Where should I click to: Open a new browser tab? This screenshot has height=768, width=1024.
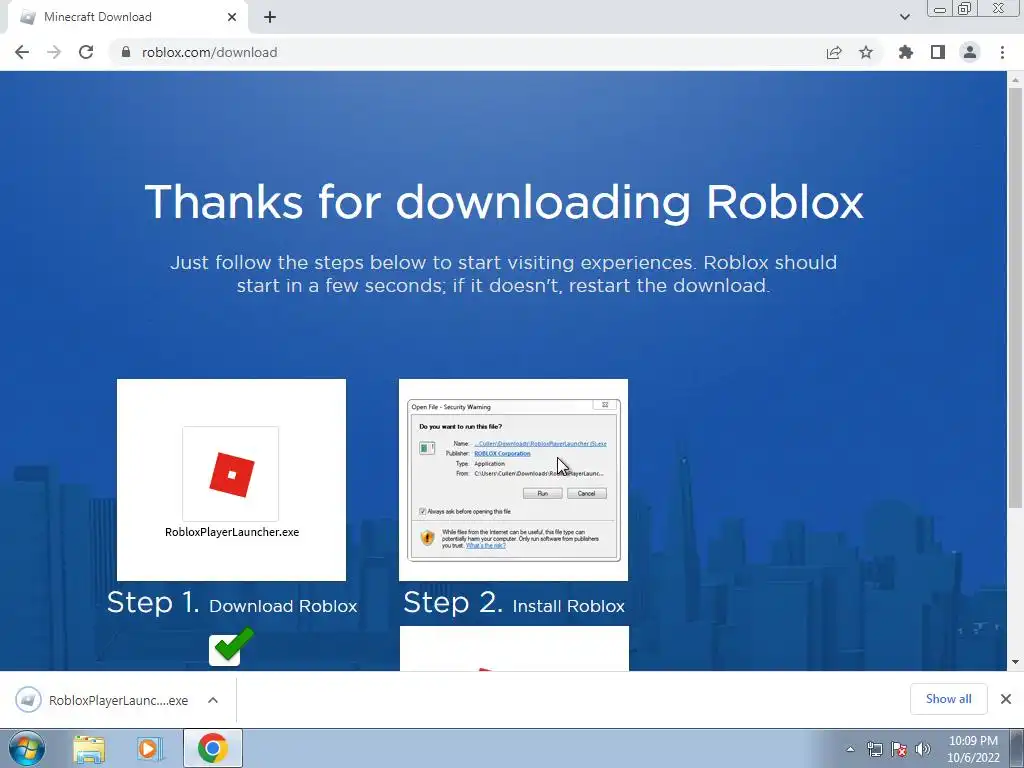pyautogui.click(x=270, y=17)
